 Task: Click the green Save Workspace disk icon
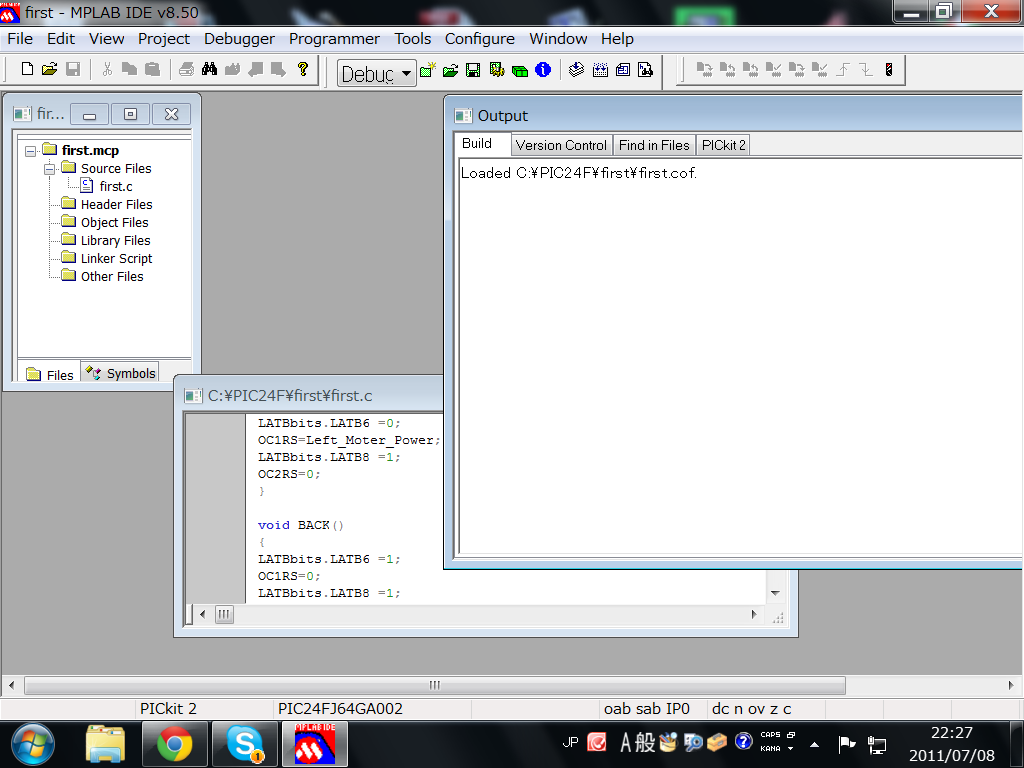(x=473, y=70)
